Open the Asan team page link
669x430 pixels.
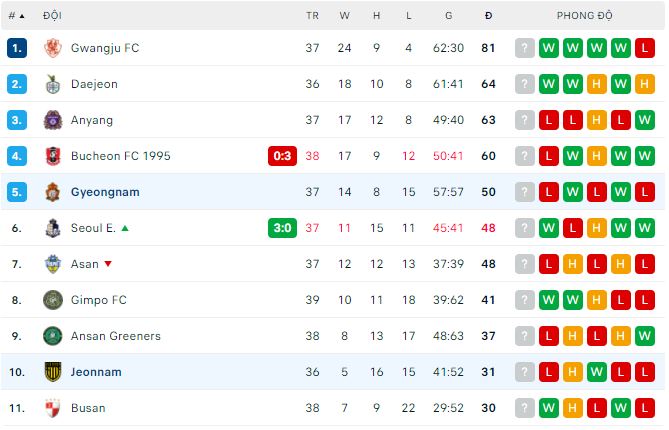84,264
